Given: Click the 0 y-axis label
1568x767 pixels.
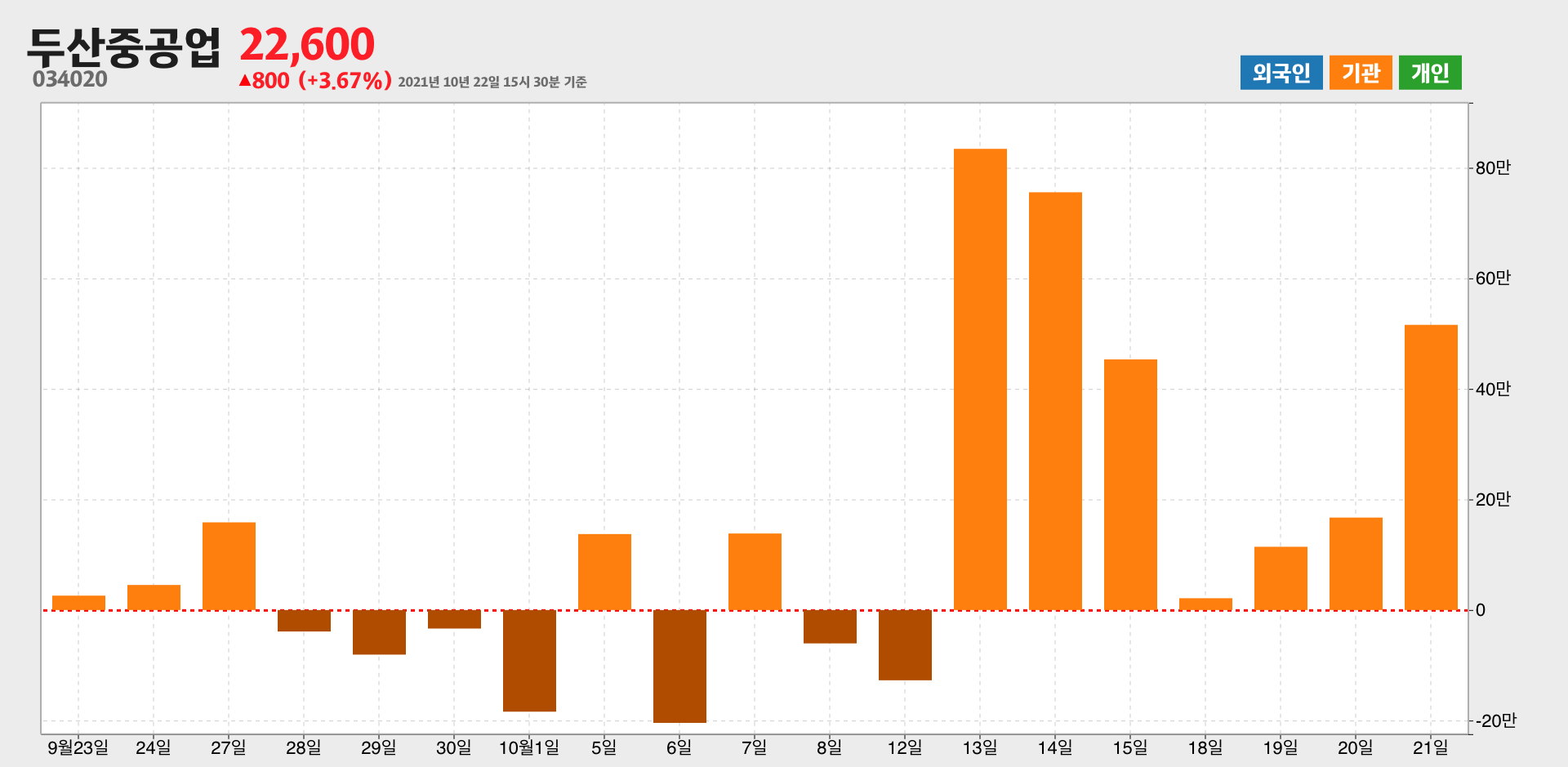Looking at the screenshot, I should point(1481,610).
